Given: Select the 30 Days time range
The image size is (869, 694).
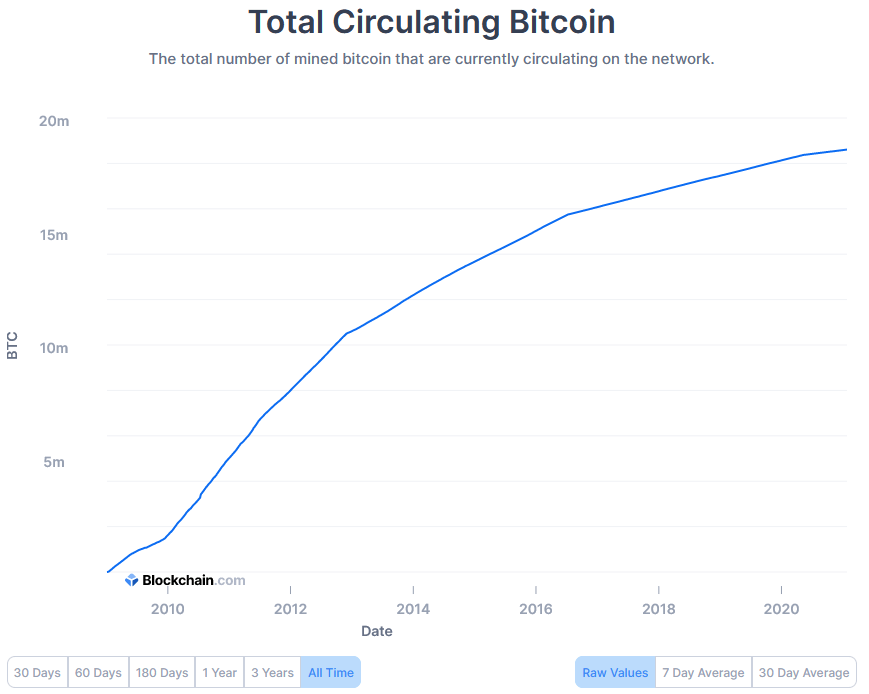Looking at the screenshot, I should click(x=37, y=672).
